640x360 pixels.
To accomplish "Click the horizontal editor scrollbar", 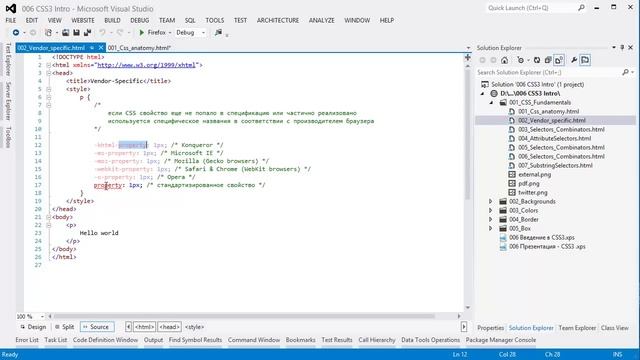I will tap(244, 316).
